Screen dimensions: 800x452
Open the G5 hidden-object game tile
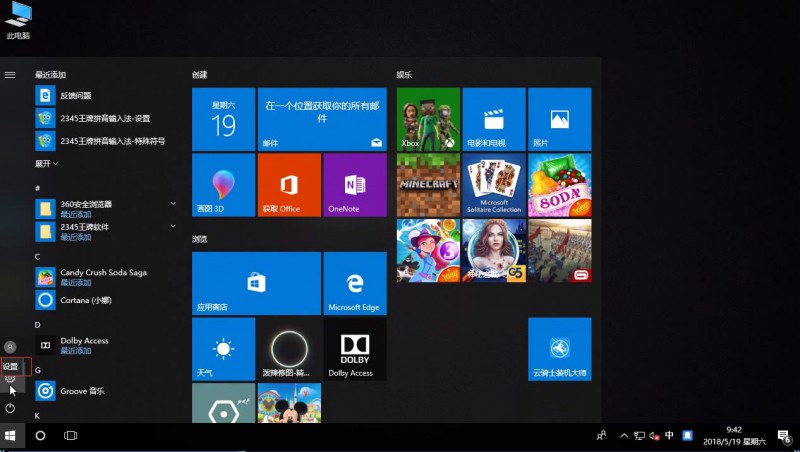point(494,250)
